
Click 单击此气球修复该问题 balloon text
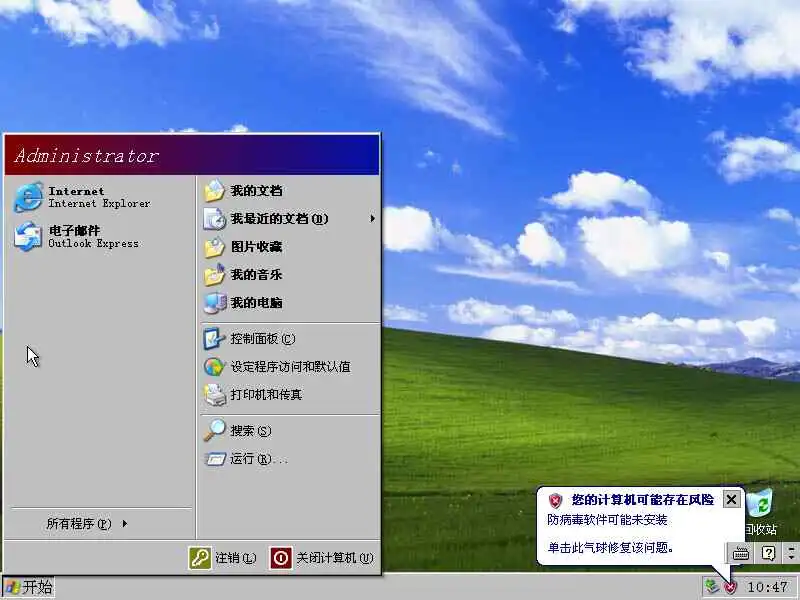[x=611, y=548]
